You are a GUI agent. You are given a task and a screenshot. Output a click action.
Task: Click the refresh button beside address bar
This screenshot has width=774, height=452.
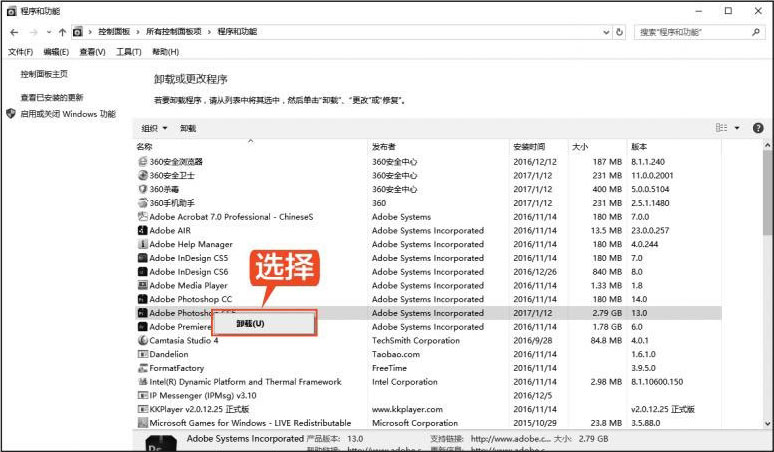click(619, 32)
